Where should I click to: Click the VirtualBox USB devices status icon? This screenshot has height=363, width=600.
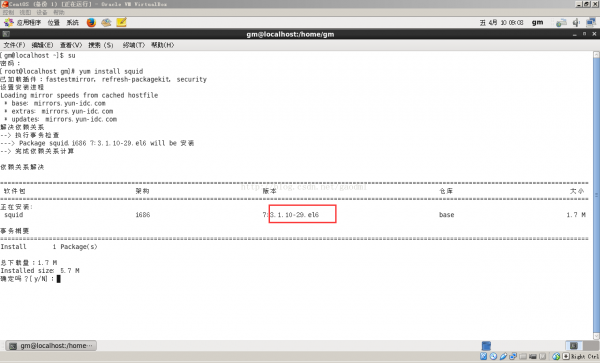point(503,356)
